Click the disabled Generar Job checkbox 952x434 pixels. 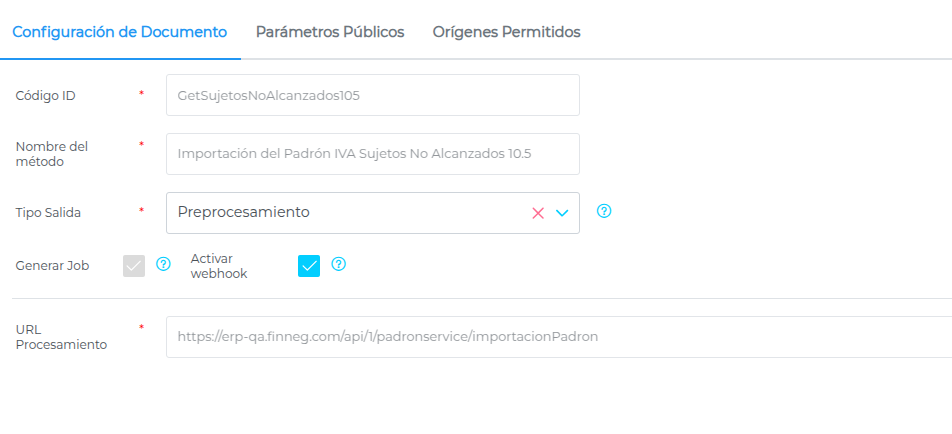[x=134, y=265]
